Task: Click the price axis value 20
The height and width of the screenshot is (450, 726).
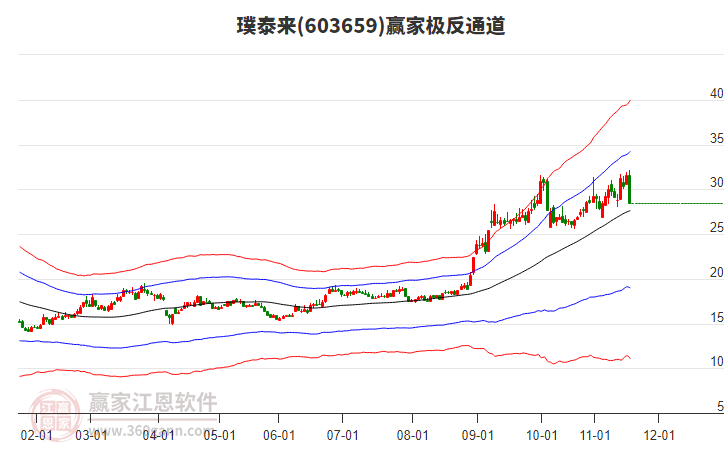Action: click(717, 273)
